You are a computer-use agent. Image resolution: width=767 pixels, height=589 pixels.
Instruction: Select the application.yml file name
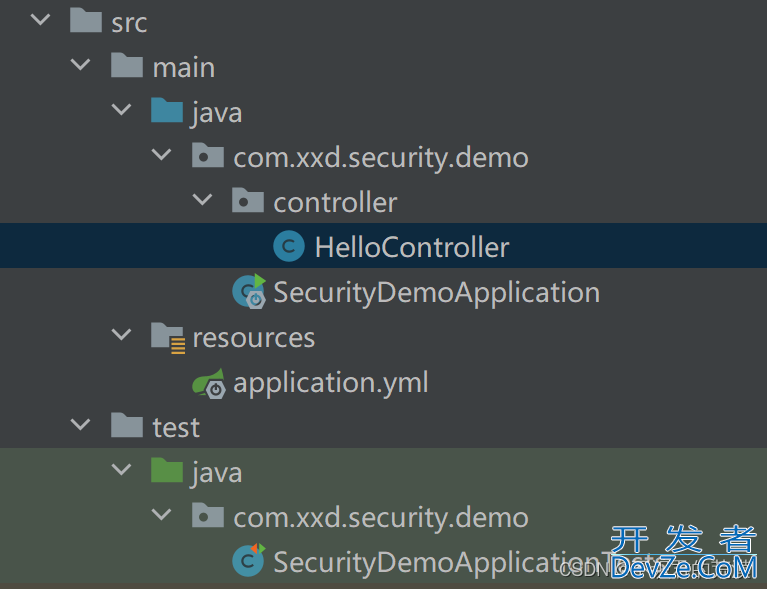point(331,383)
